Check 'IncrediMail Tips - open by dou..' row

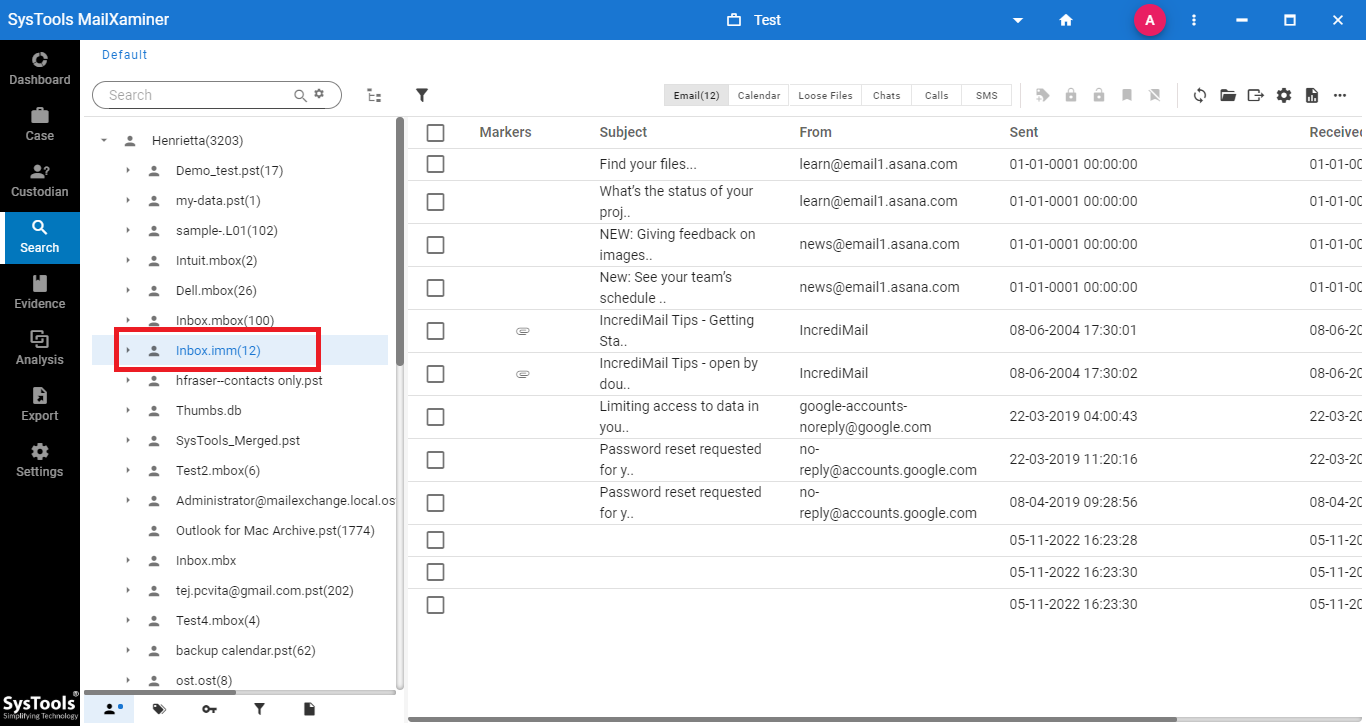435,373
